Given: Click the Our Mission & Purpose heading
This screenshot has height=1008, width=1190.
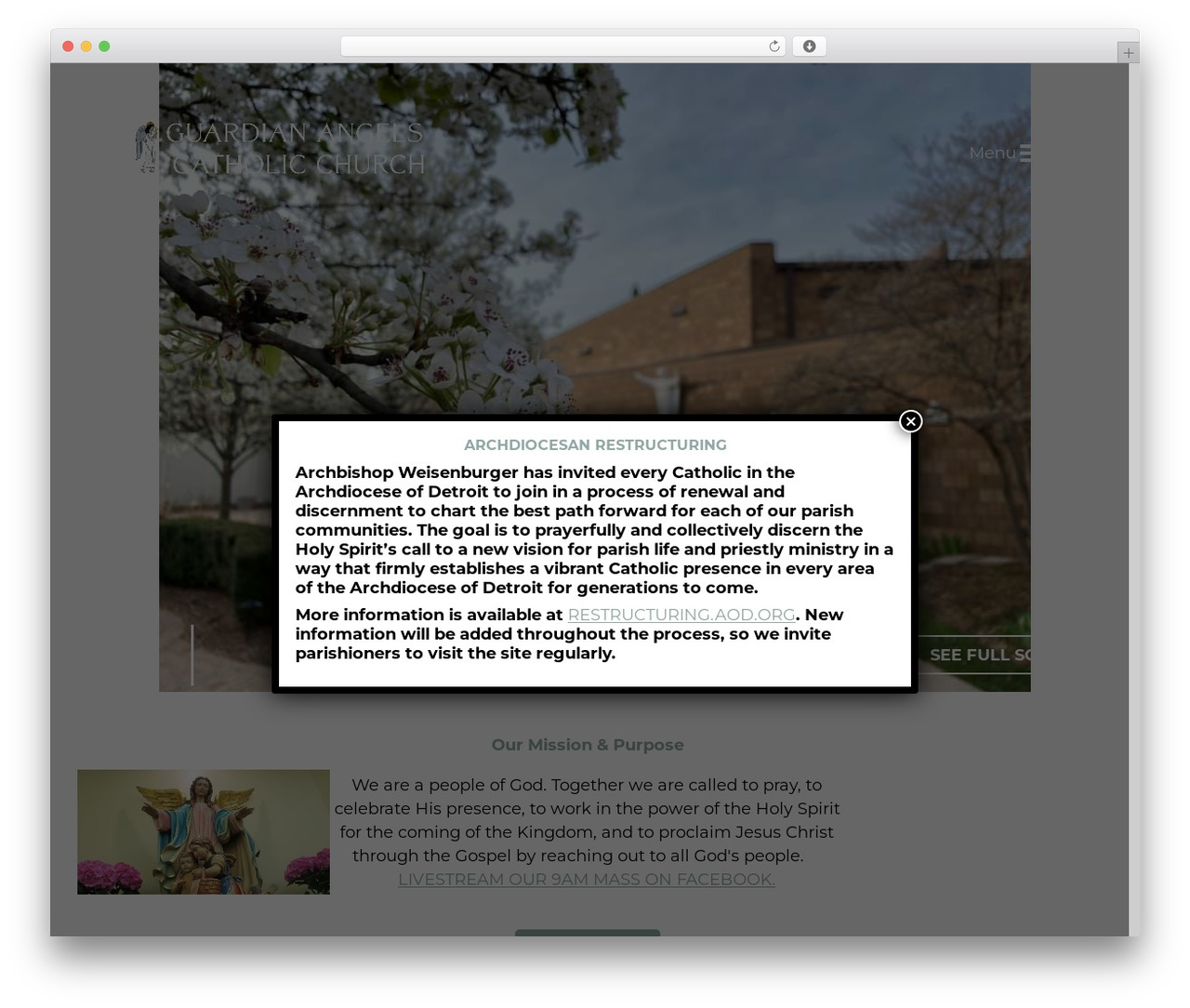Looking at the screenshot, I should click(588, 745).
